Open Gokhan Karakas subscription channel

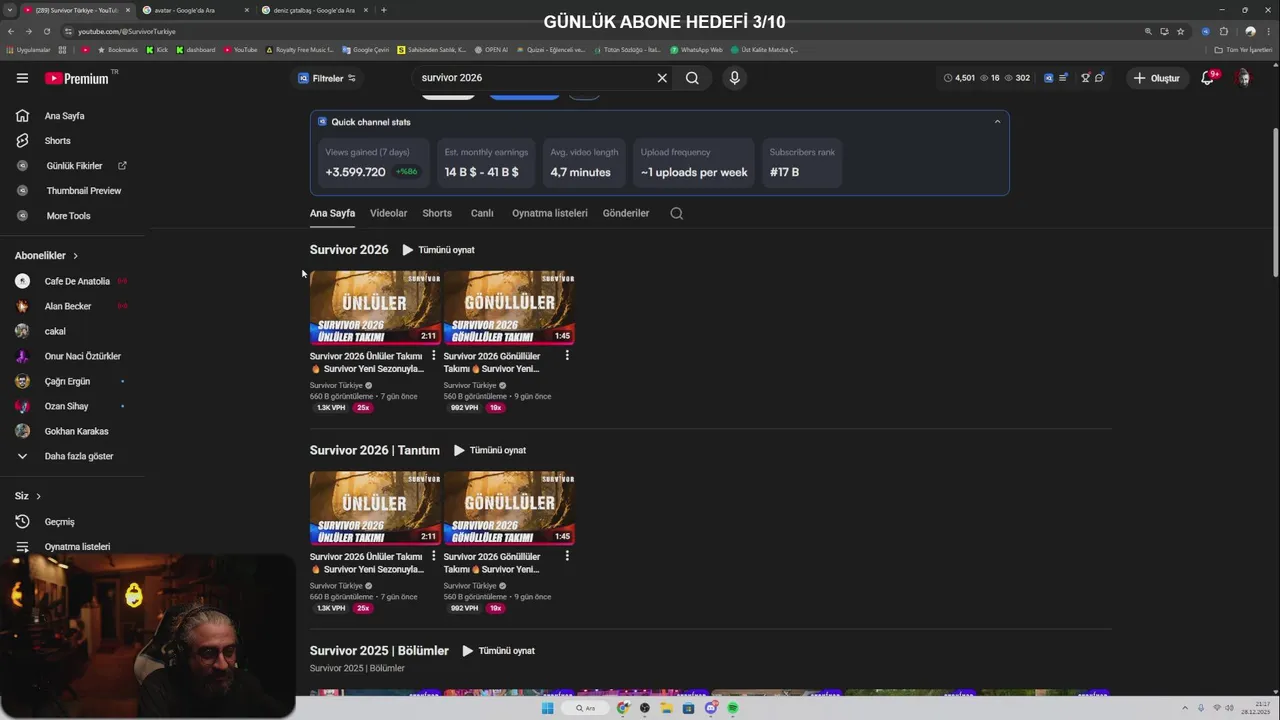(x=75, y=431)
